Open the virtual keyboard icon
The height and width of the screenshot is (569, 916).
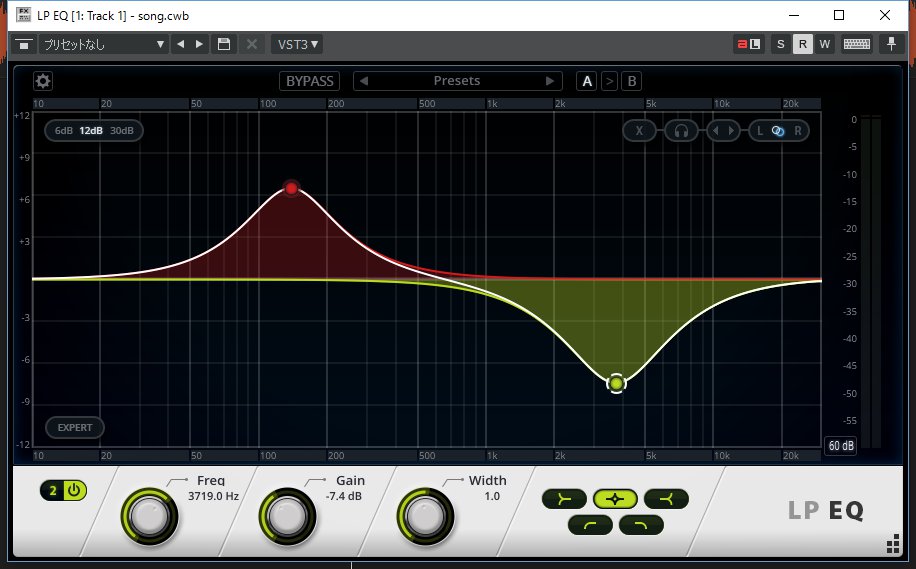click(856, 44)
